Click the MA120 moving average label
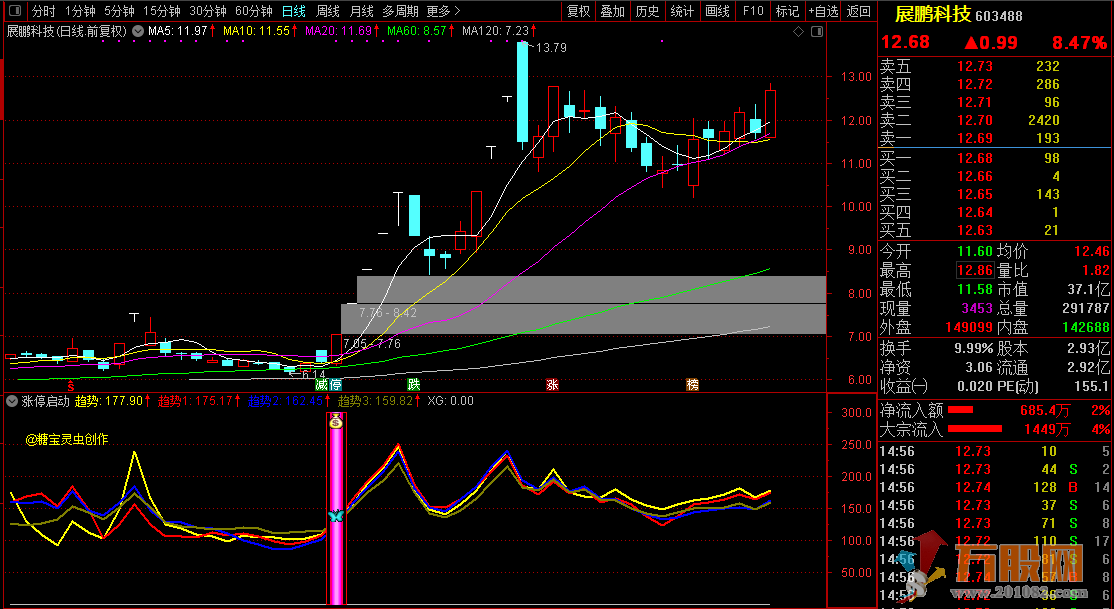The image size is (1114, 609). pos(499,31)
